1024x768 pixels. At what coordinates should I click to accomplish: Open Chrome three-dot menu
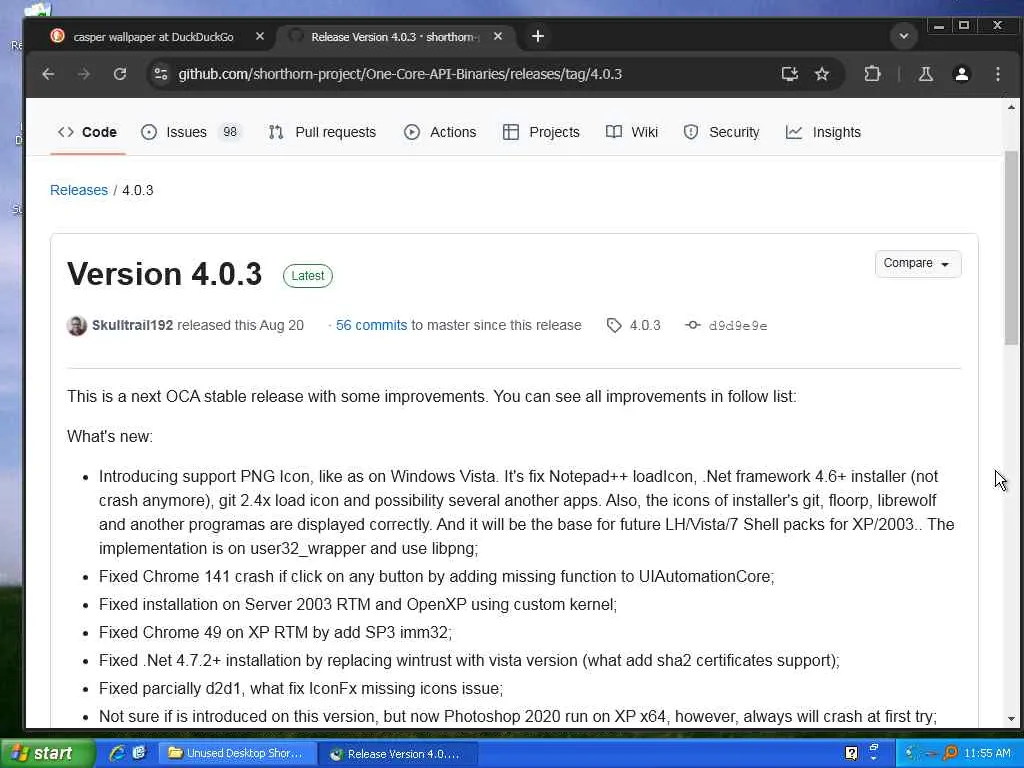tap(997, 74)
